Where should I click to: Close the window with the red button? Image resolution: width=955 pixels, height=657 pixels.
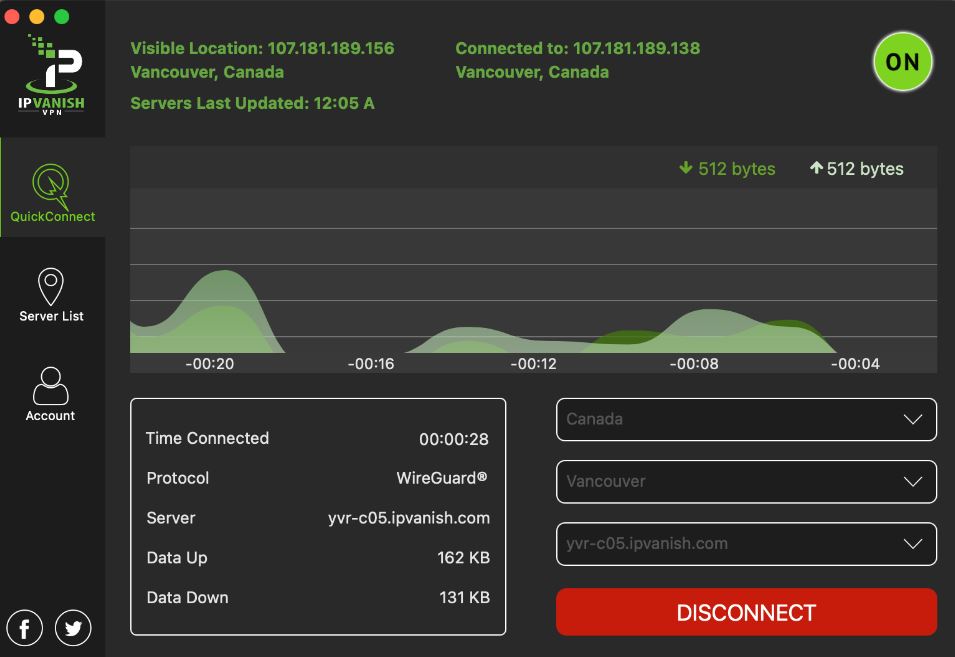point(12,16)
